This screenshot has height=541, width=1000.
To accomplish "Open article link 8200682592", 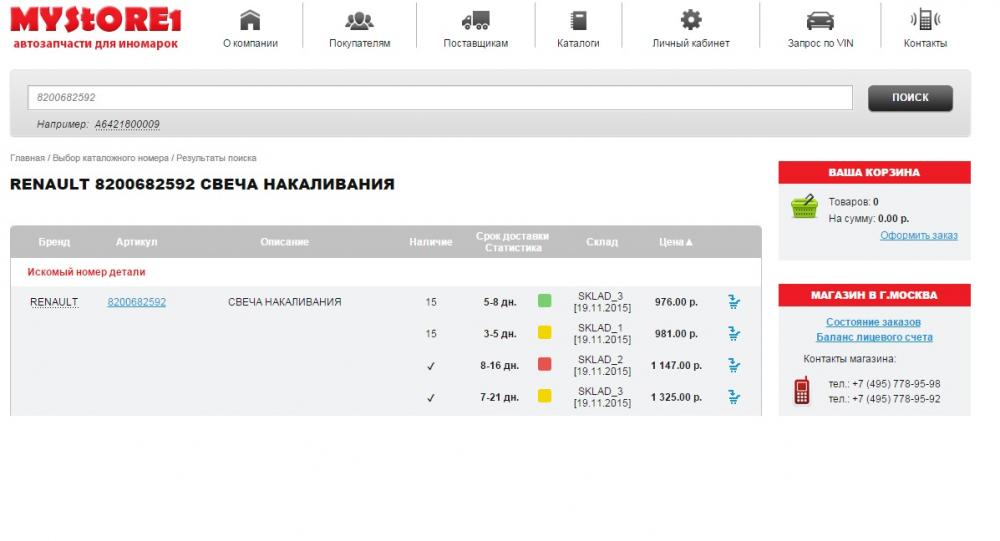I will click(136, 302).
